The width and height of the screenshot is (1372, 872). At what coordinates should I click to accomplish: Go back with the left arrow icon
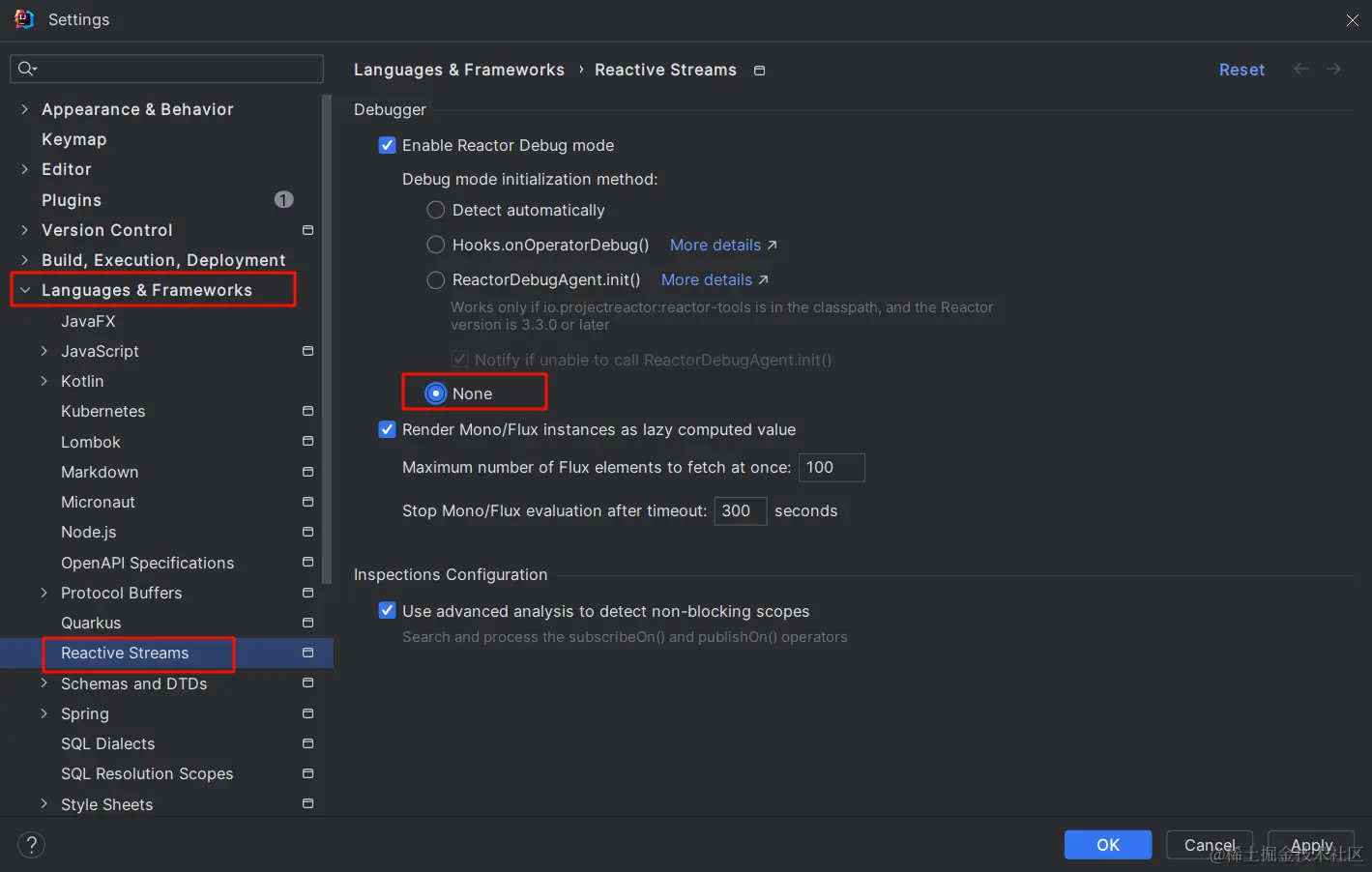[x=1301, y=69]
